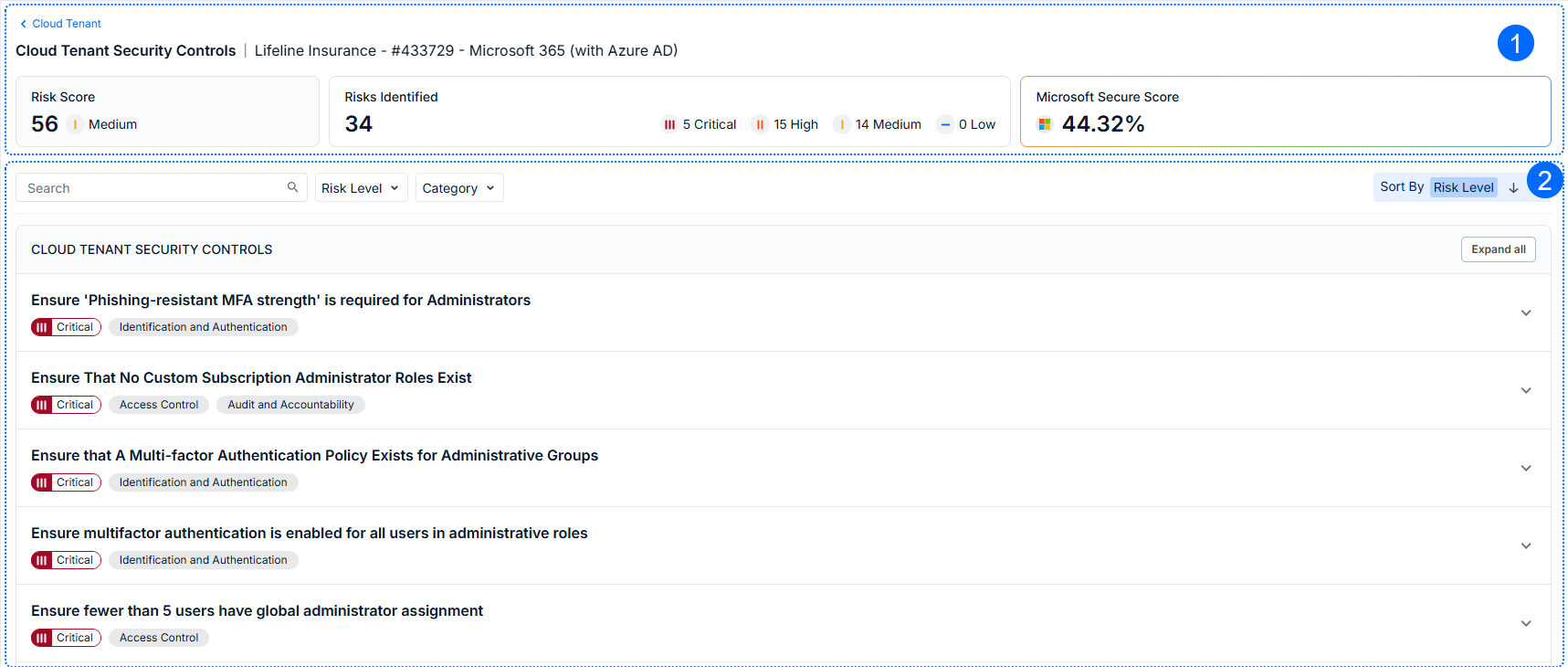Click 'Ensure multifactor authentication is enabled' title
The image size is (1568, 667).
310,533
